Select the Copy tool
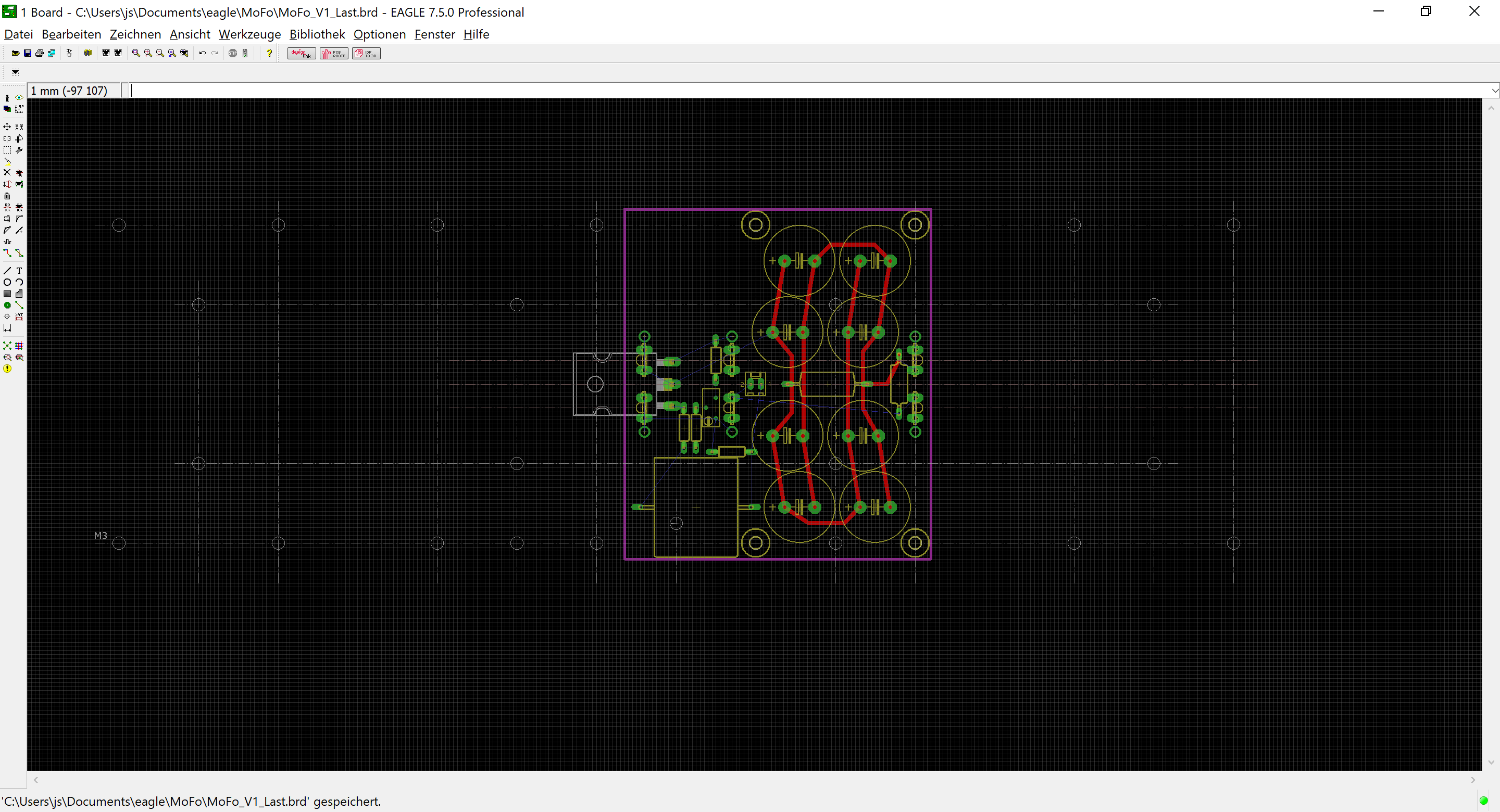1500x812 pixels. (x=19, y=126)
